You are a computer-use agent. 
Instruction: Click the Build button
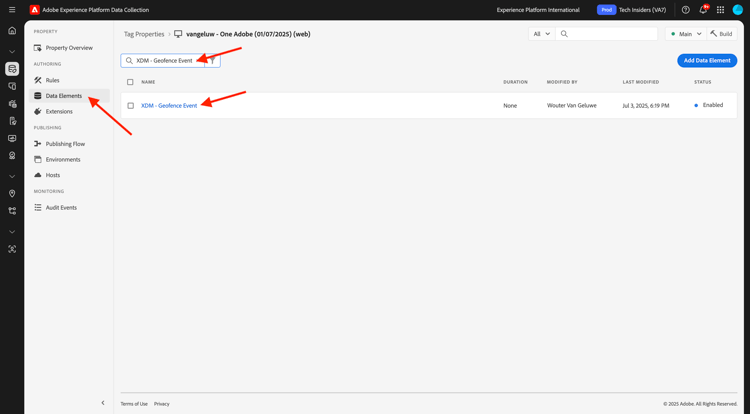[x=722, y=34]
